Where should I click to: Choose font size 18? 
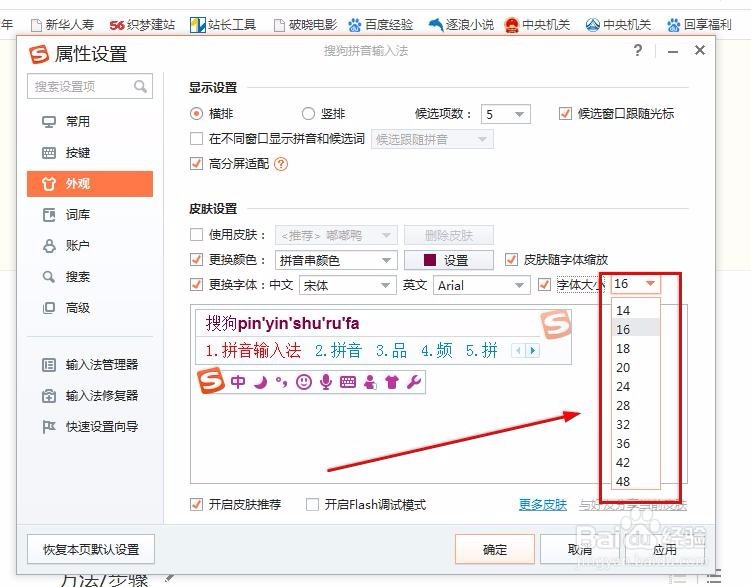coord(636,349)
